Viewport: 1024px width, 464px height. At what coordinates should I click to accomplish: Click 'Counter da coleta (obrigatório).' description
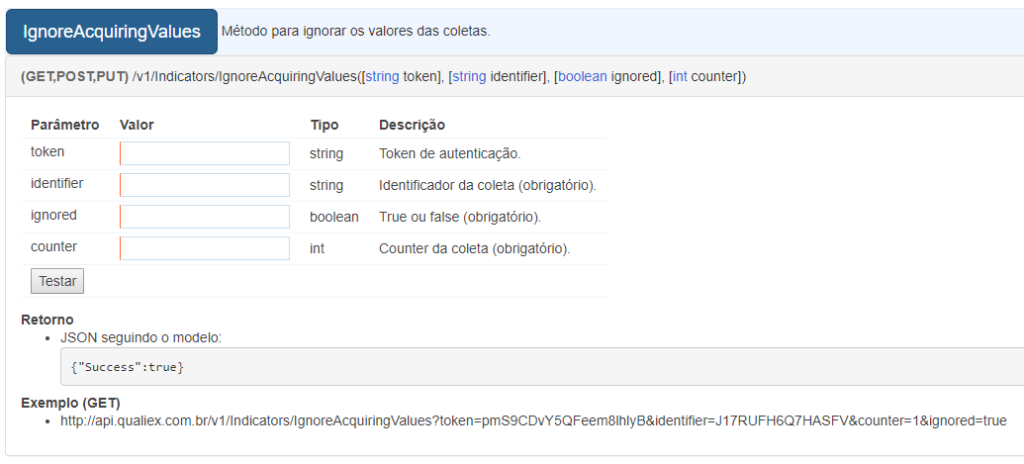(x=475, y=249)
